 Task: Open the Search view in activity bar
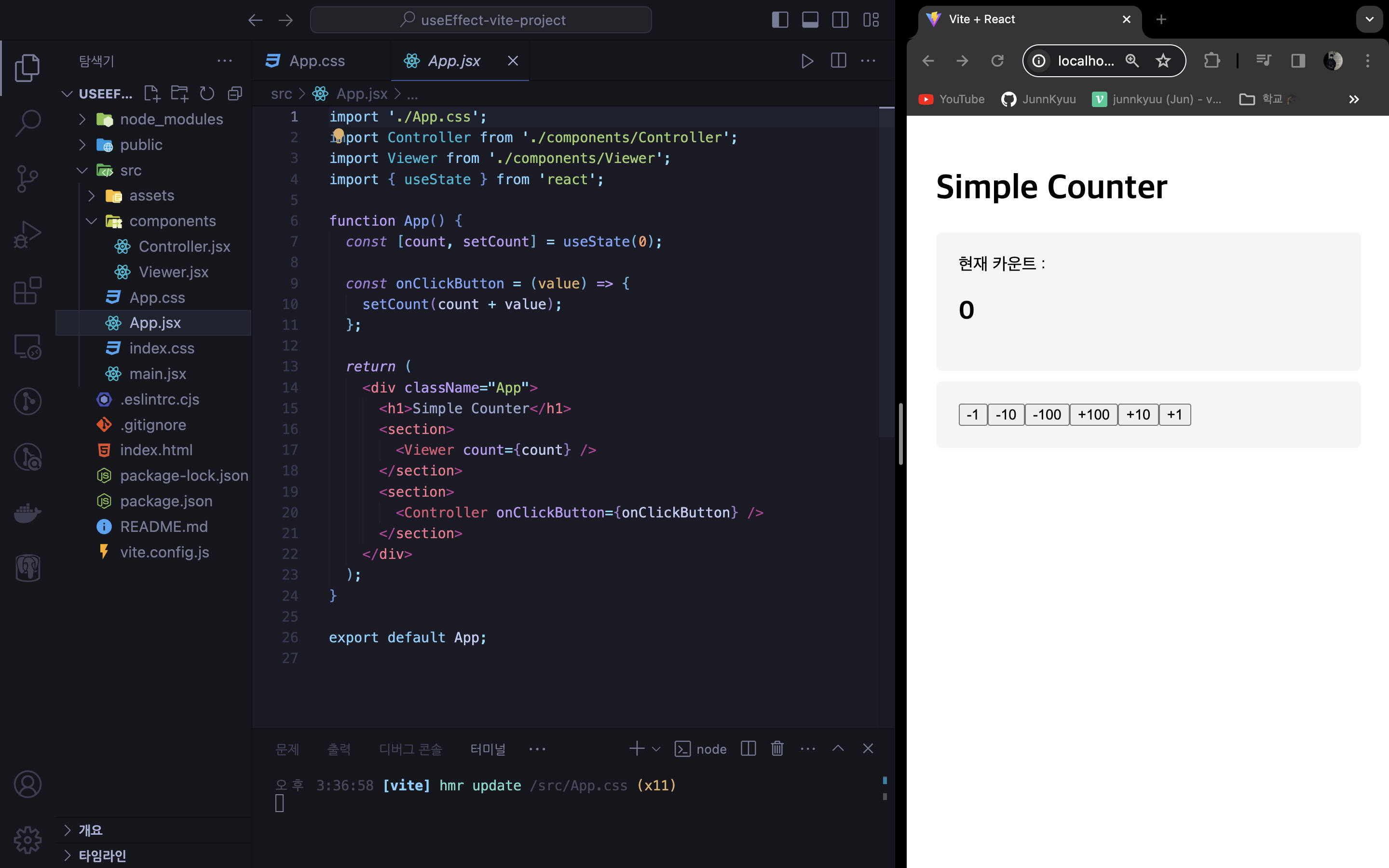(x=27, y=122)
